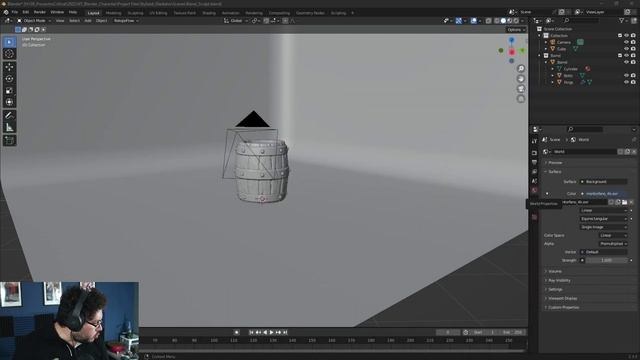
Task: Open the File menu
Action: click(x=15, y=12)
